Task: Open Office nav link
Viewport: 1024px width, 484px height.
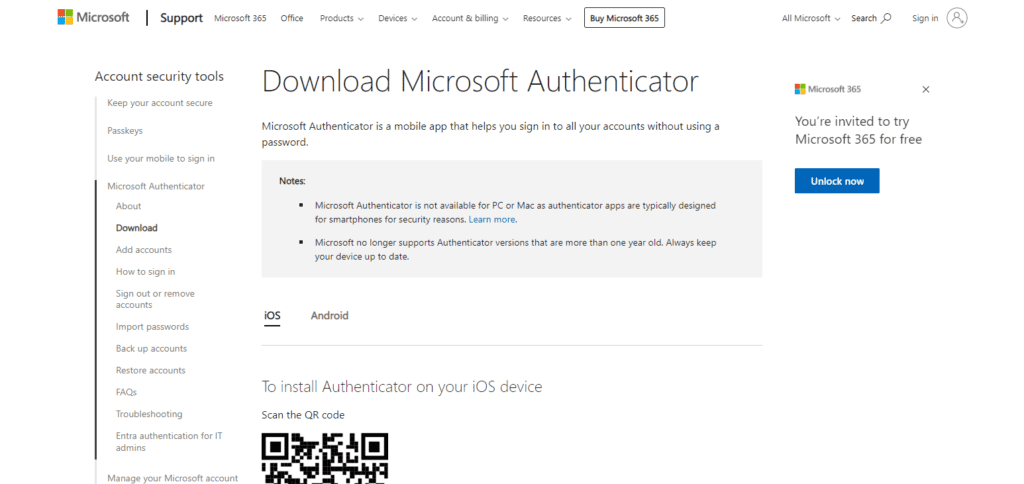Action: pos(292,18)
